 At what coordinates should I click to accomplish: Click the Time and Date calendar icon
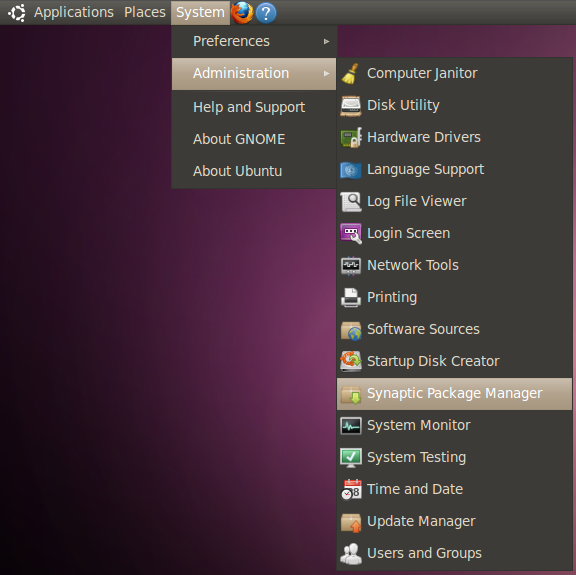click(352, 489)
